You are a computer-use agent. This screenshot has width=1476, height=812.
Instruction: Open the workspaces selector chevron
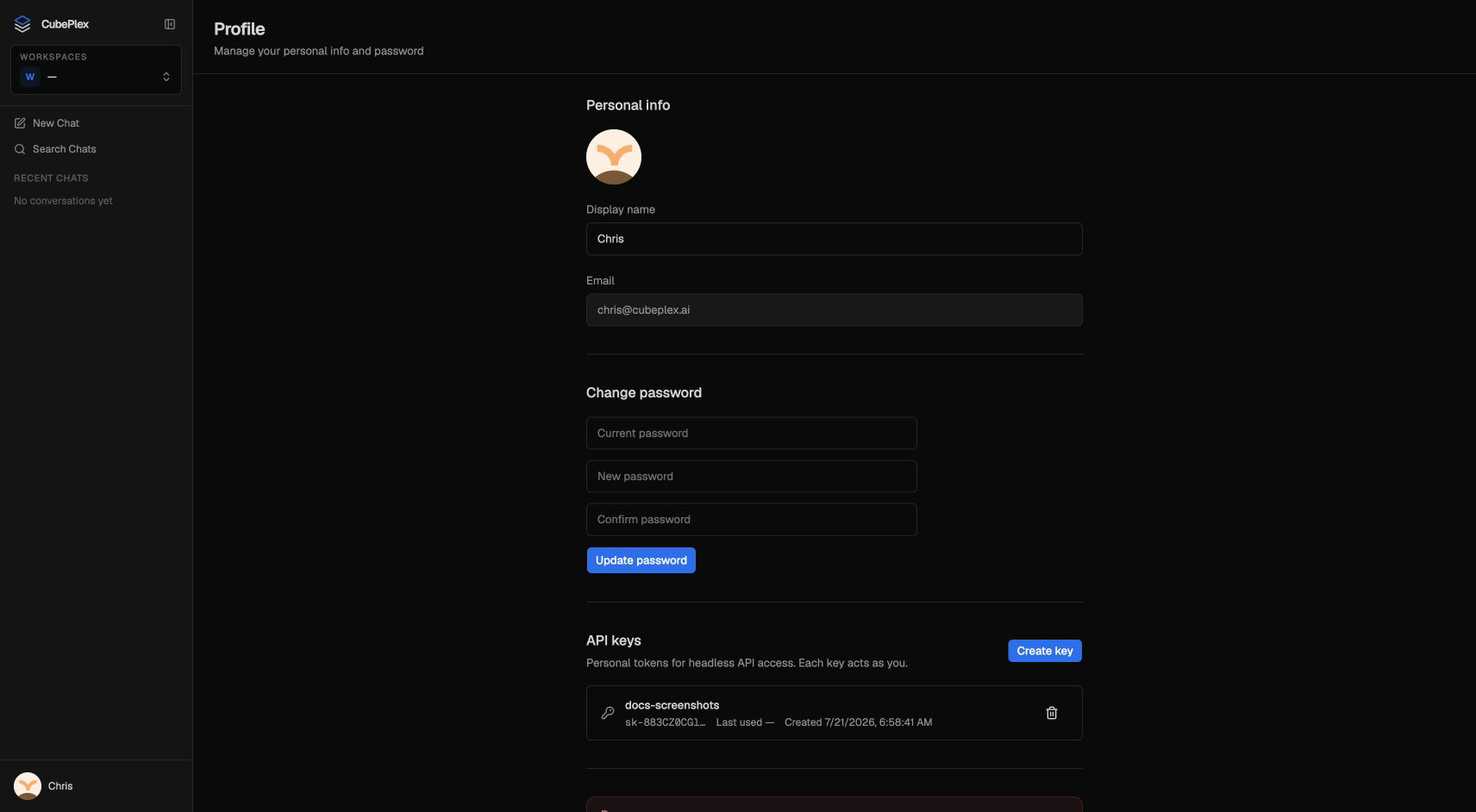pyautogui.click(x=166, y=77)
